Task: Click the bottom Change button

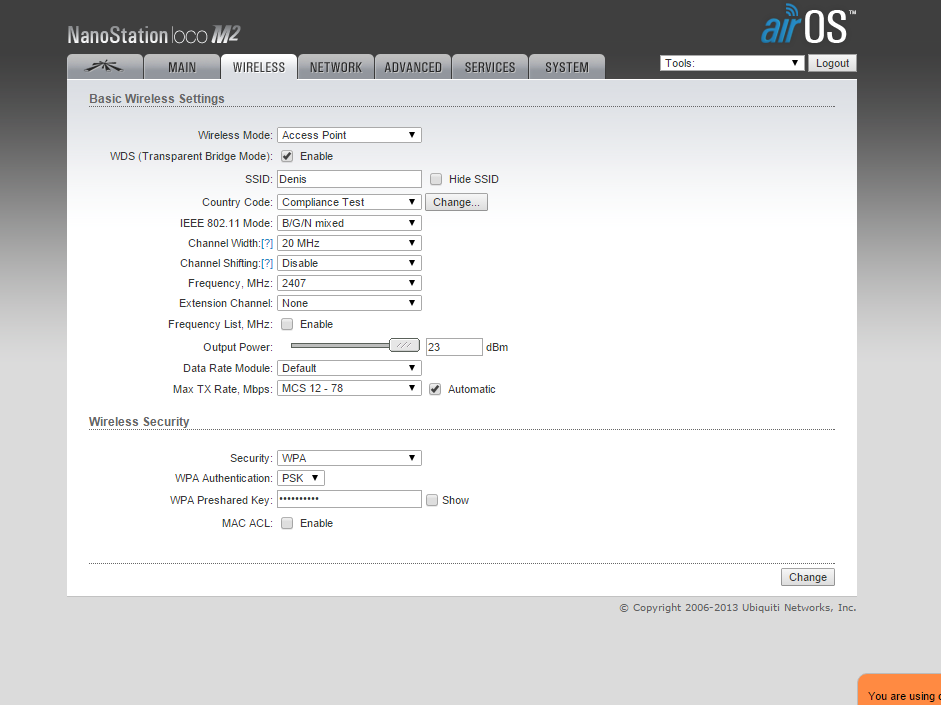Action: tap(807, 577)
